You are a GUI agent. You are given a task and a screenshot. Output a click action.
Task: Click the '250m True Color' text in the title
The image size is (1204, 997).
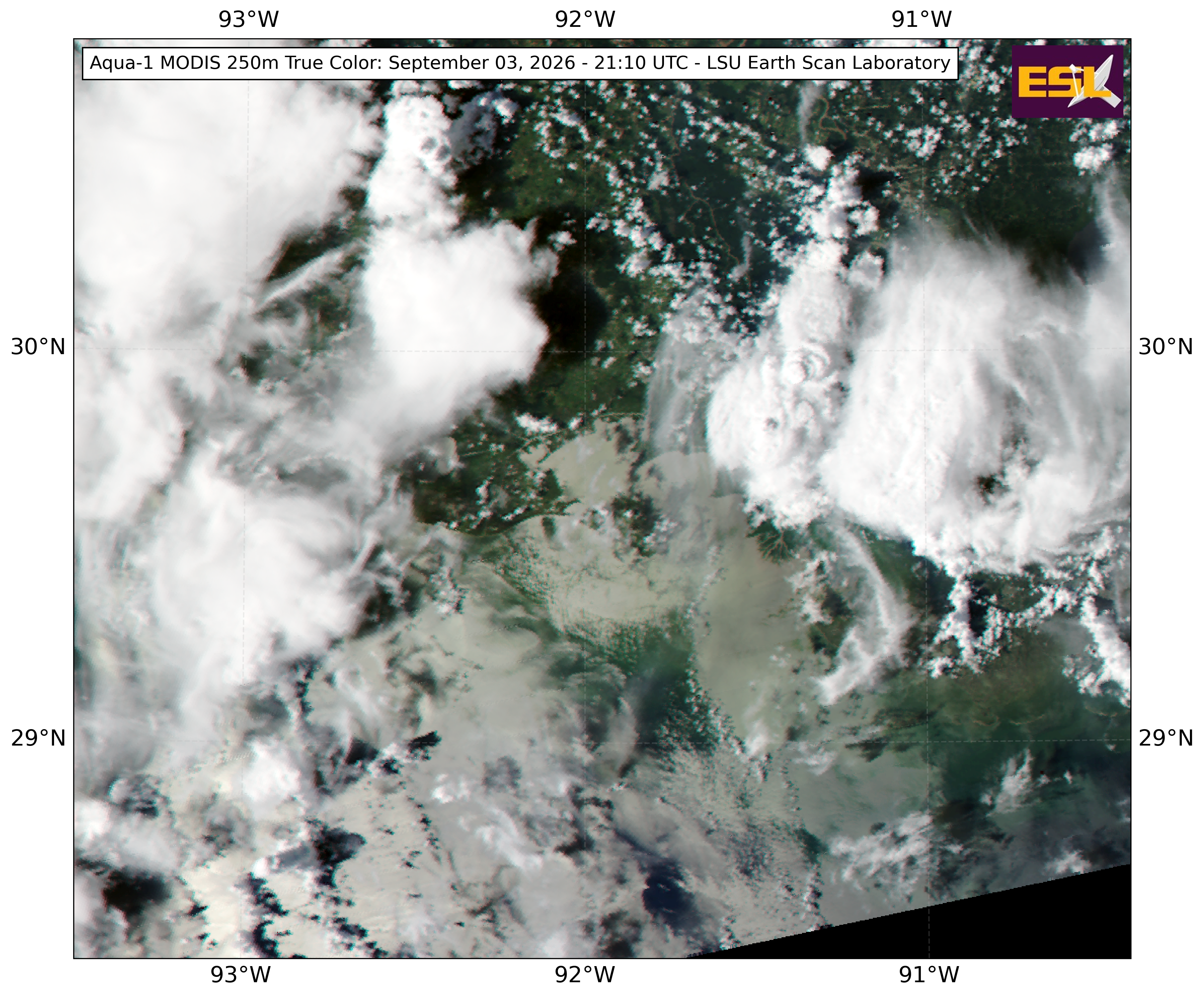coord(304,63)
